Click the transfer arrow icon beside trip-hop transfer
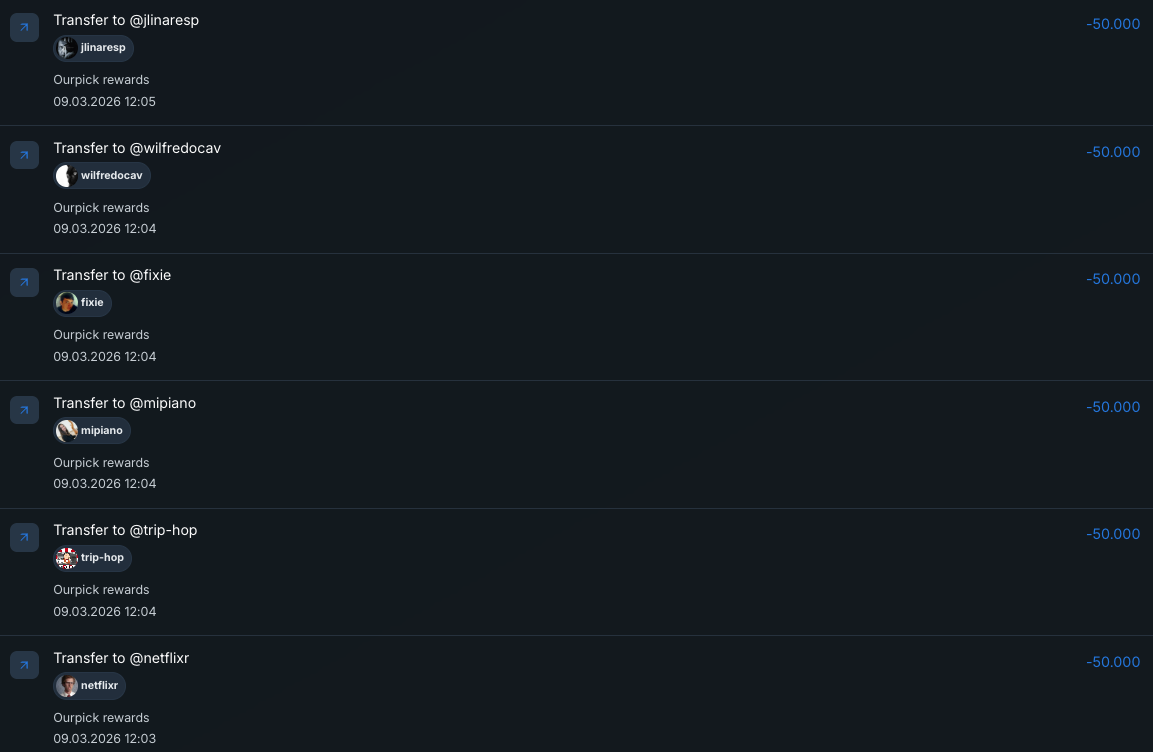Viewport: 1153px width, 752px height. coord(24,537)
